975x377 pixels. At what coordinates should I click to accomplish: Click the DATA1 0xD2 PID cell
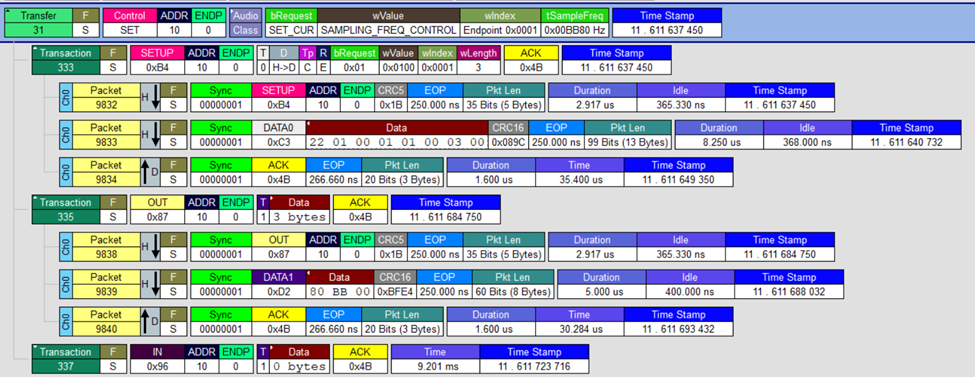pos(279,284)
